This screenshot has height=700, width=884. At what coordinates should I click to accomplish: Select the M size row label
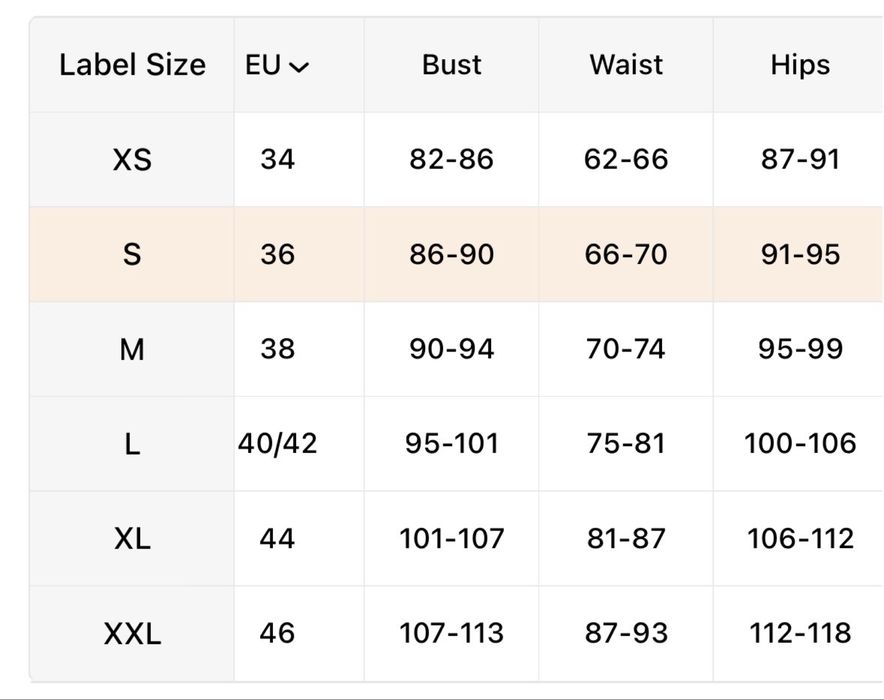tap(132, 350)
